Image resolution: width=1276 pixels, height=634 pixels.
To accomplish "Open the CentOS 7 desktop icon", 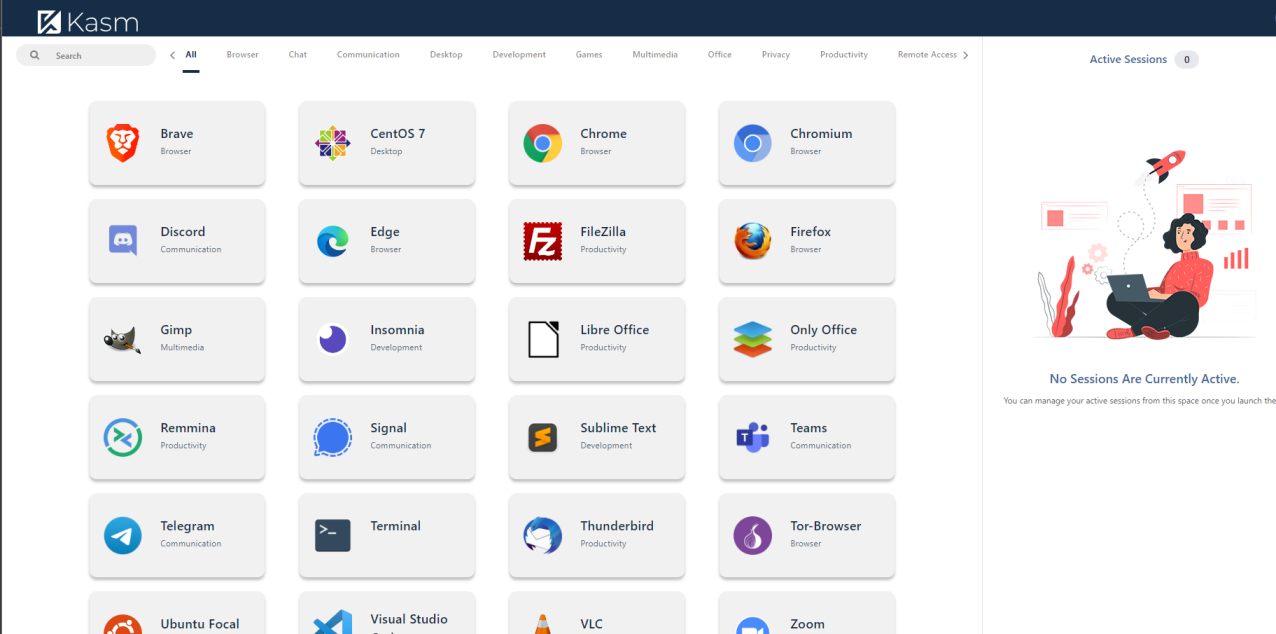I will (x=333, y=143).
